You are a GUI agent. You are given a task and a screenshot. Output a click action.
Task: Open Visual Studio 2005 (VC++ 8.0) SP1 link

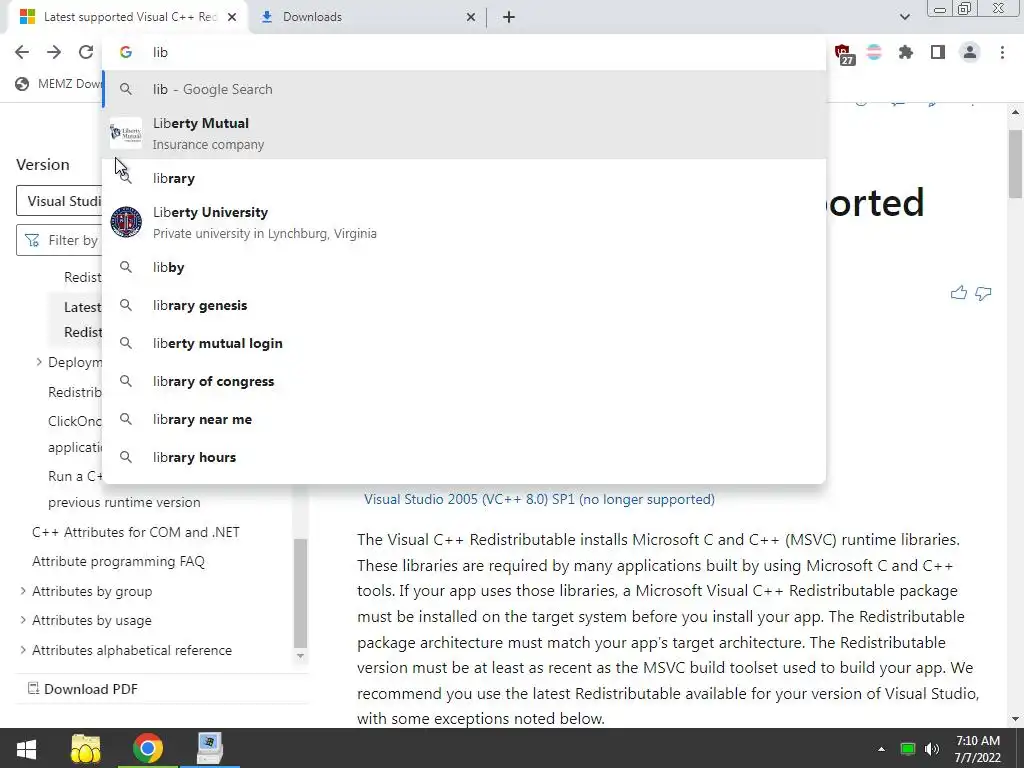click(539, 499)
